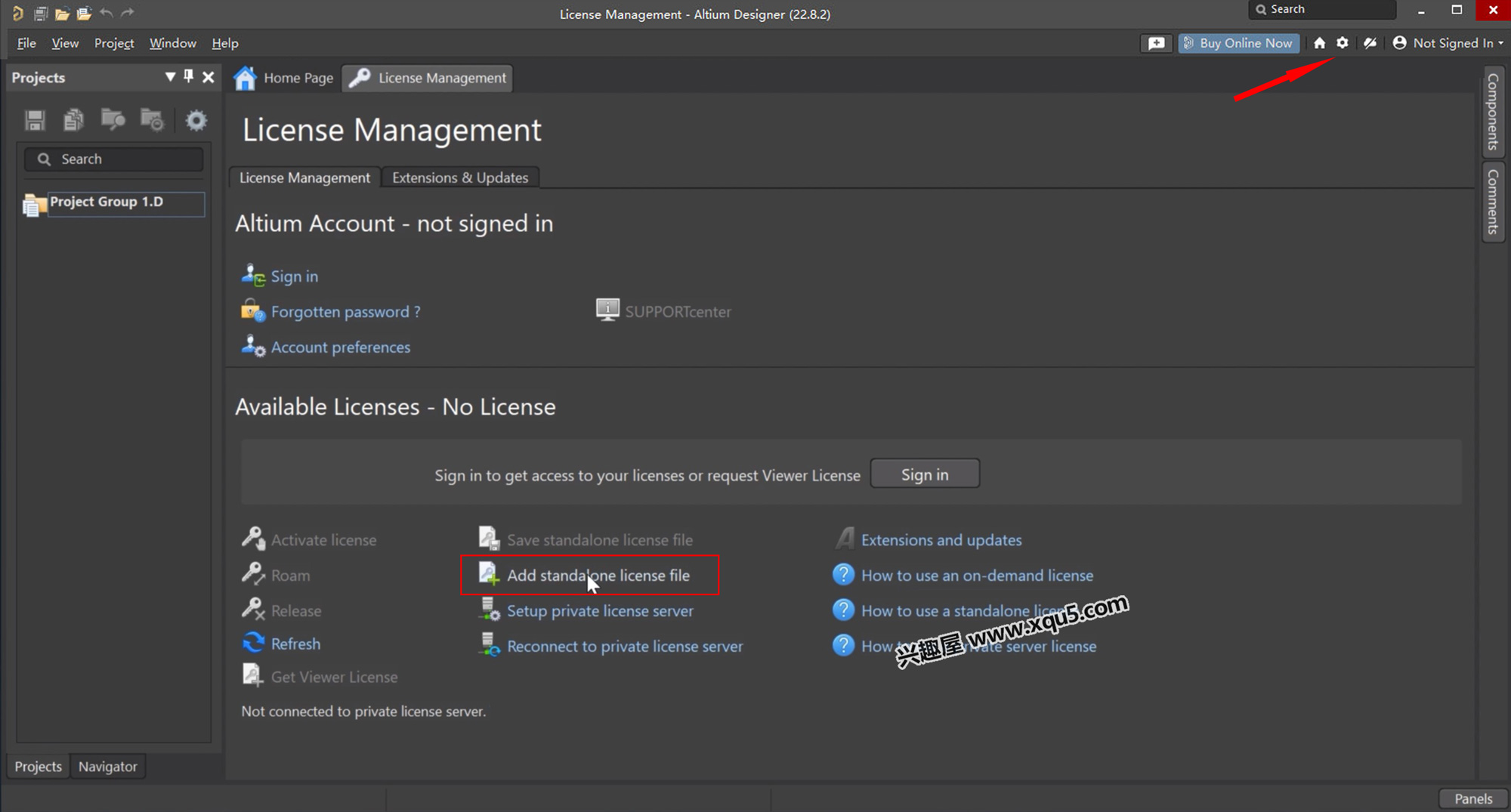
Task: Open How to use an on-demand license help
Action: coord(977,576)
